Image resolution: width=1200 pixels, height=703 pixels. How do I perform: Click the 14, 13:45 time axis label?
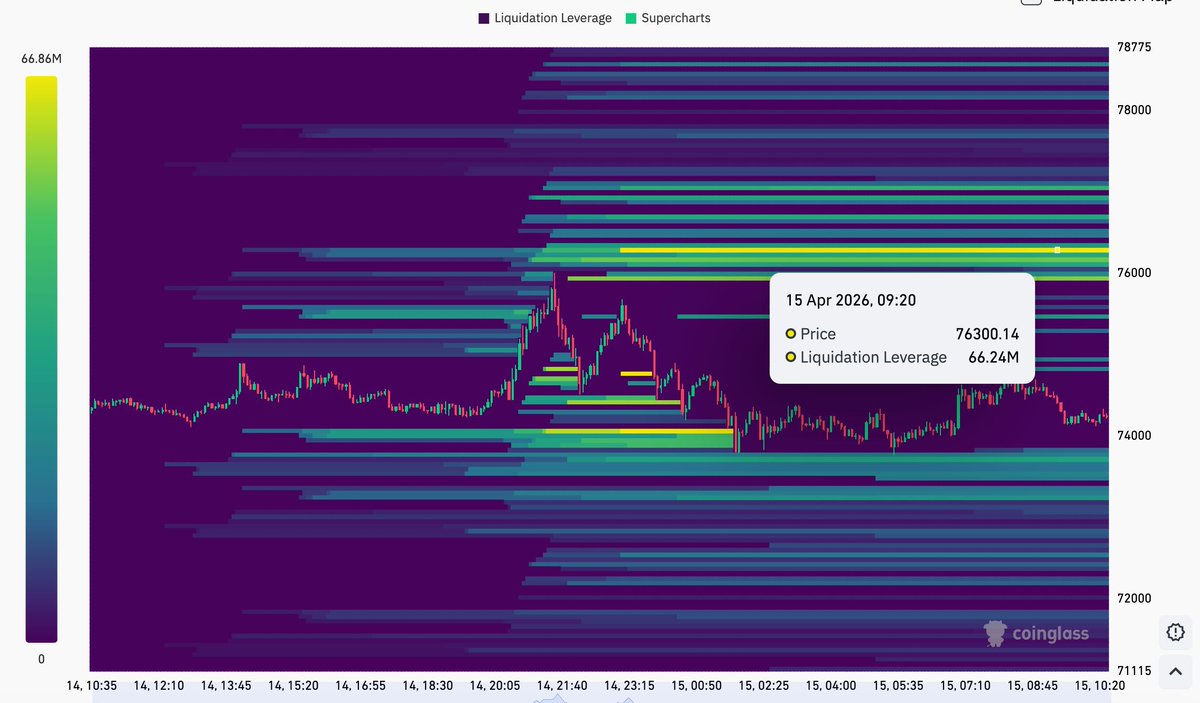click(x=226, y=686)
